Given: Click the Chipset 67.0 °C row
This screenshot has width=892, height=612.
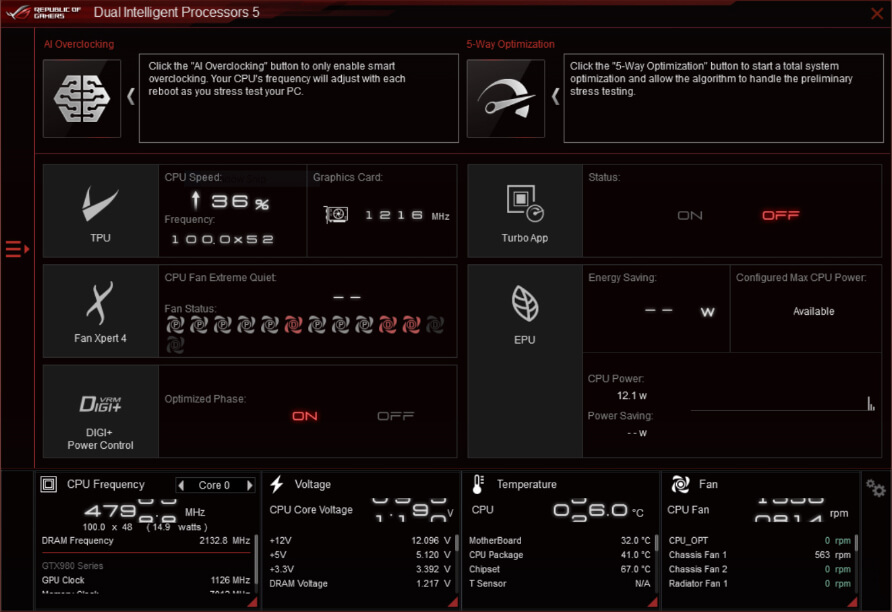Looking at the screenshot, I should point(560,569).
